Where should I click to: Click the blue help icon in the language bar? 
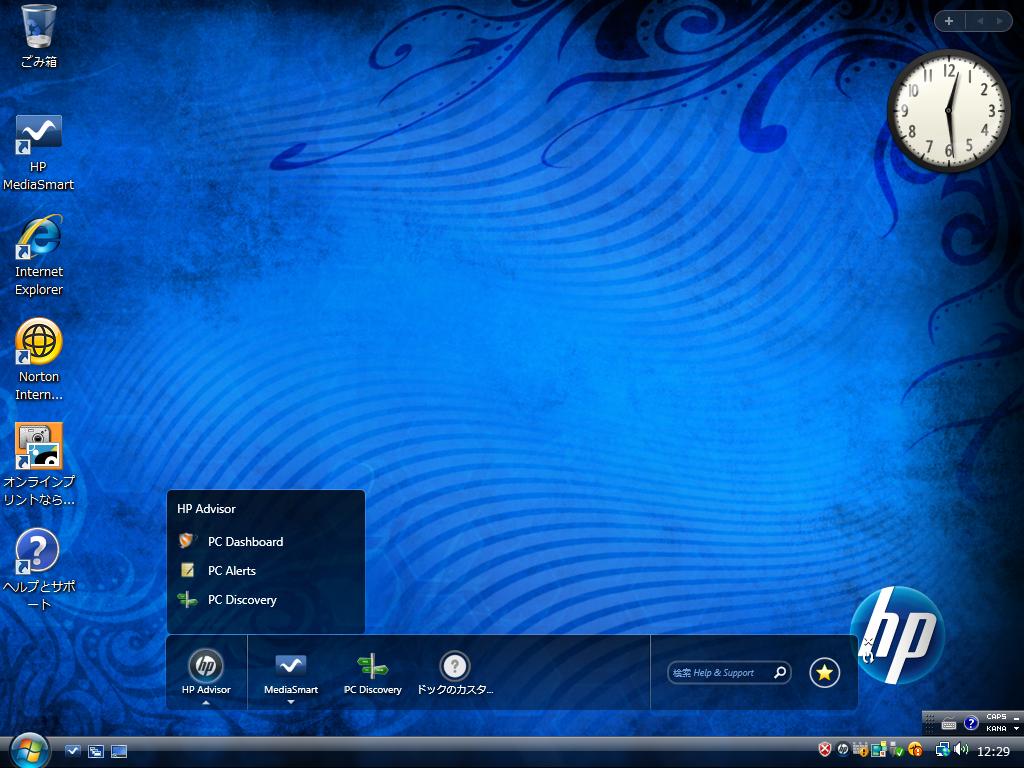971,723
